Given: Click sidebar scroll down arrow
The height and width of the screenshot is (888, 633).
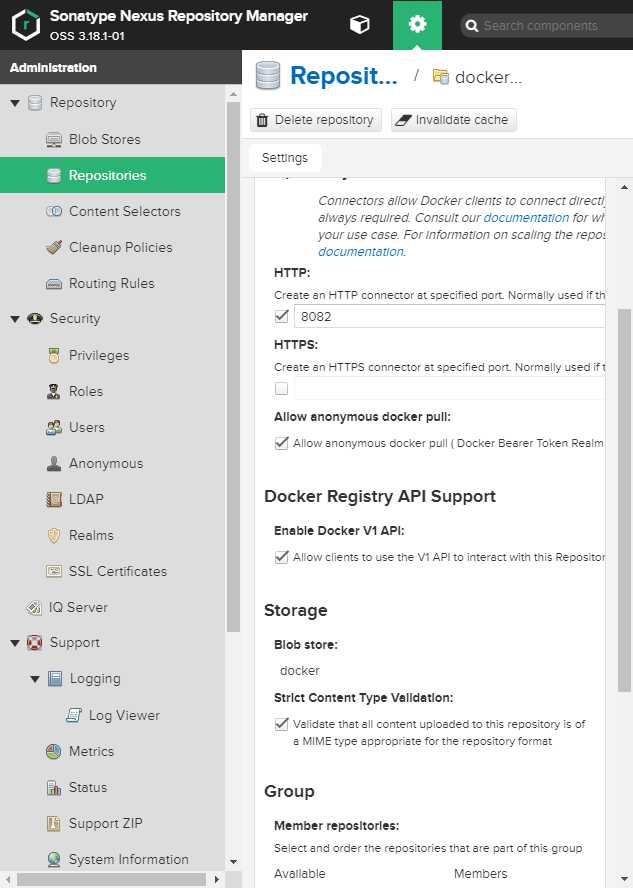Looking at the screenshot, I should point(233,861).
